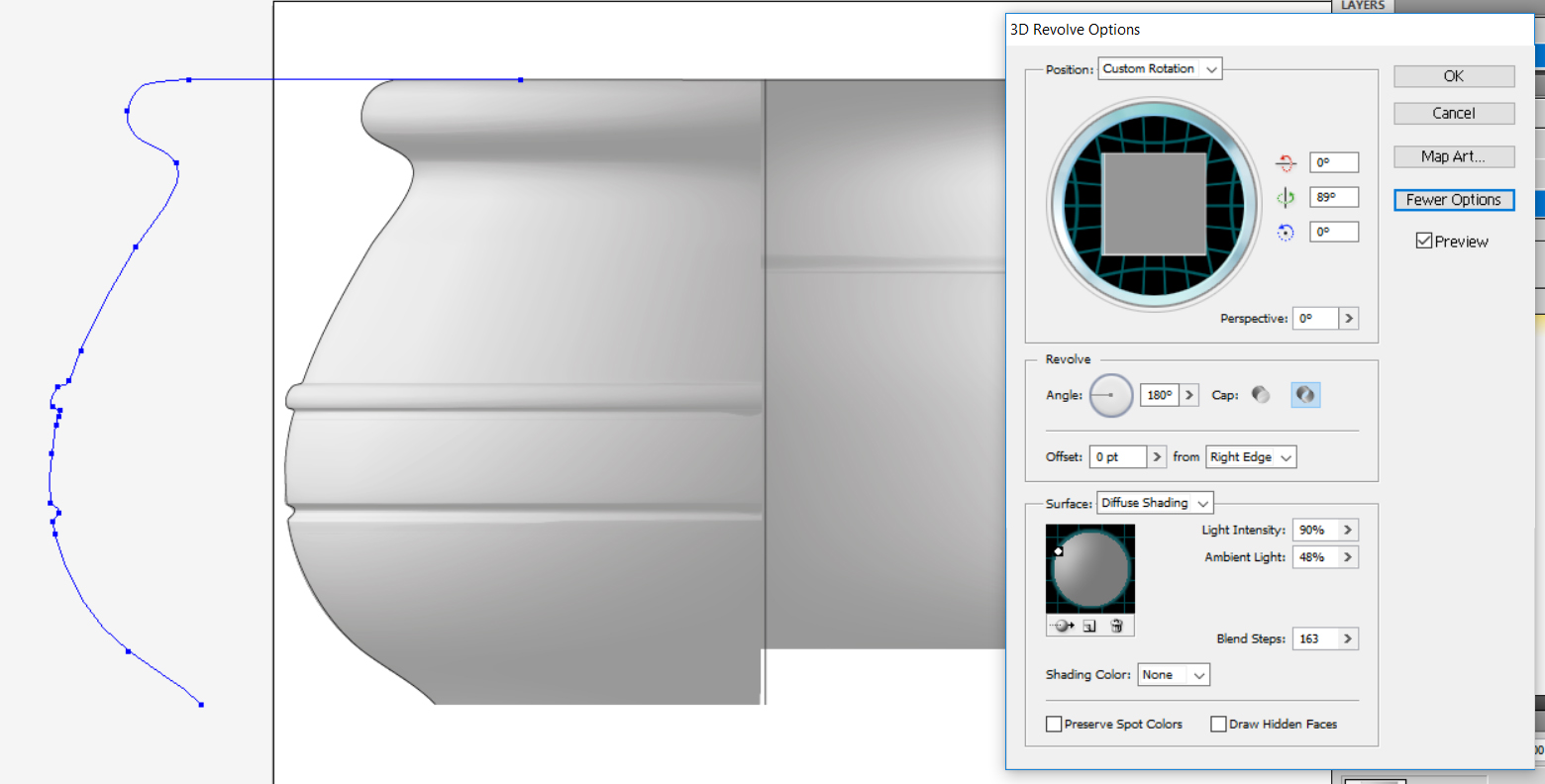Open the Shading Color dropdown
The height and width of the screenshot is (784, 1545).
(1174, 675)
